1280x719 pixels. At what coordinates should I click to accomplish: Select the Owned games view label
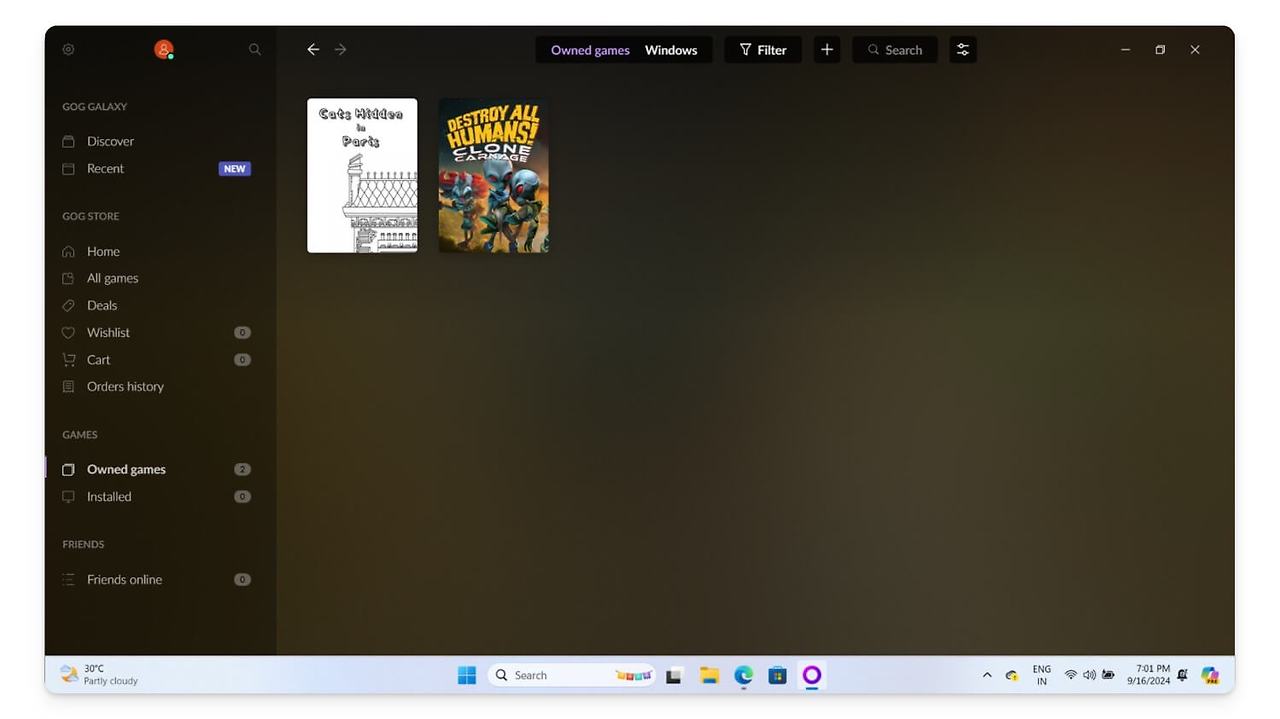coord(590,50)
